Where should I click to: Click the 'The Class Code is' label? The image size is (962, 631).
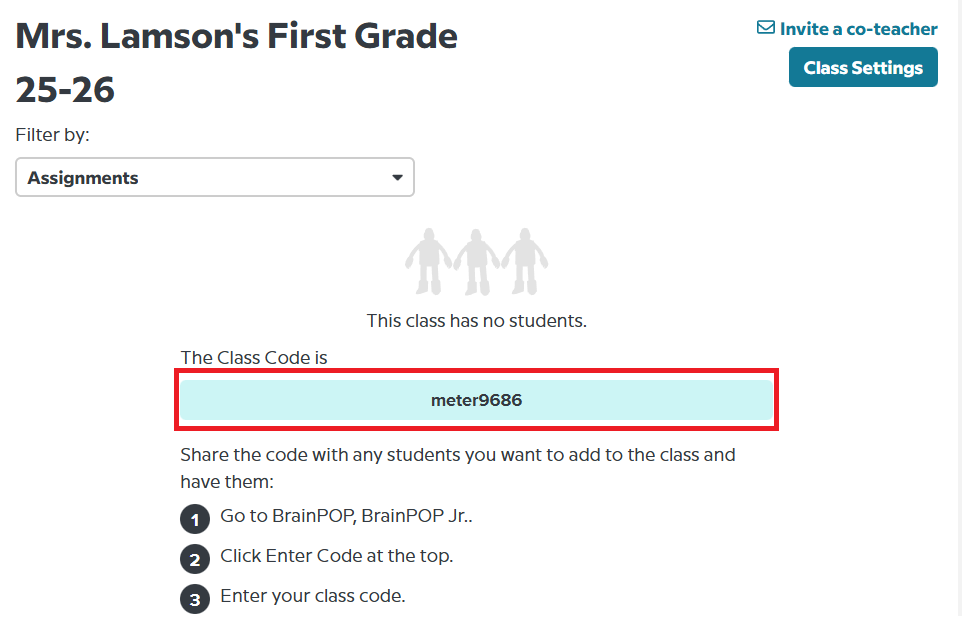[x=254, y=357]
